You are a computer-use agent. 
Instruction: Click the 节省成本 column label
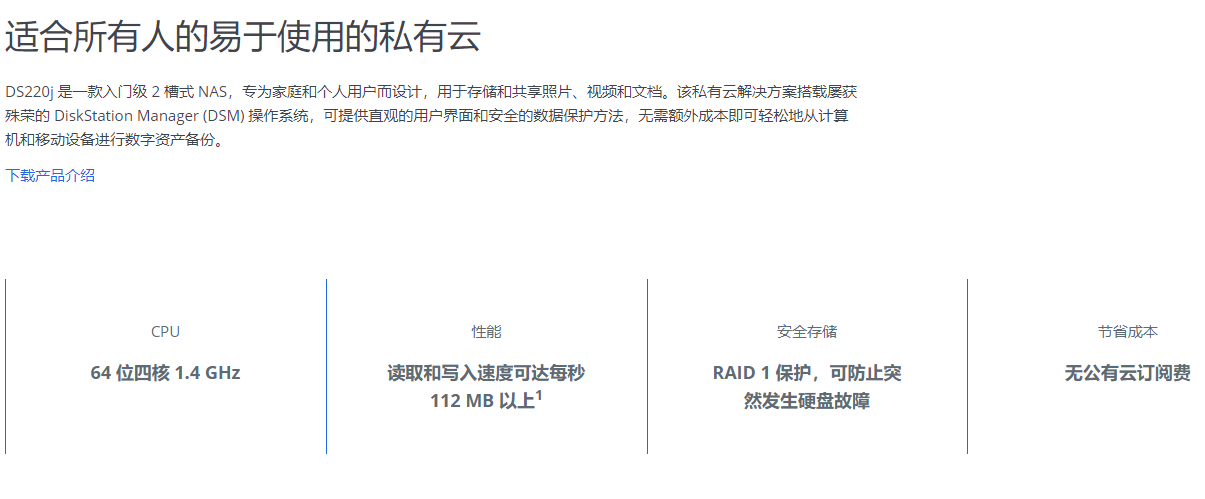[x=1127, y=332]
